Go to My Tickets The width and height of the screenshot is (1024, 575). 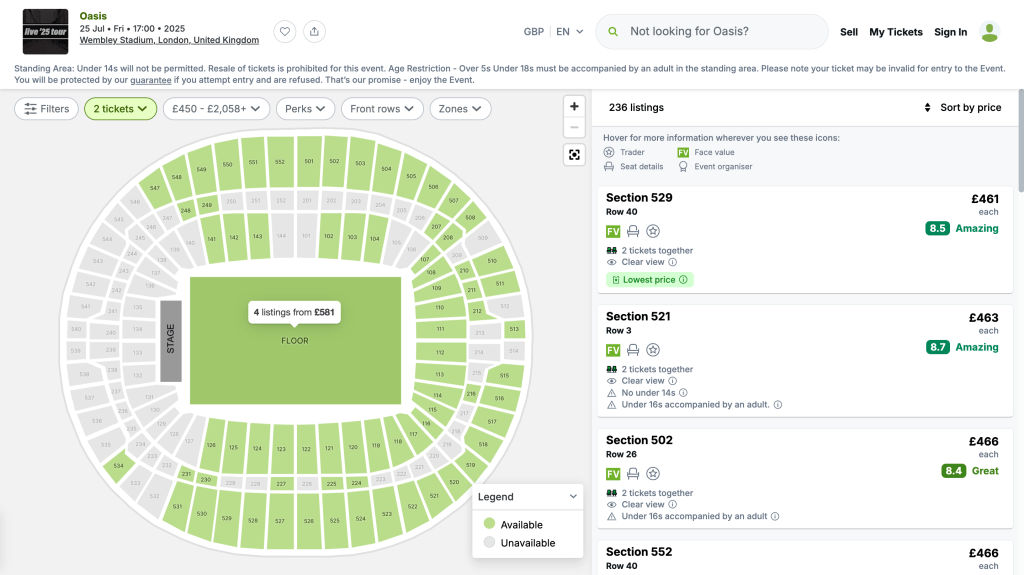click(x=896, y=32)
